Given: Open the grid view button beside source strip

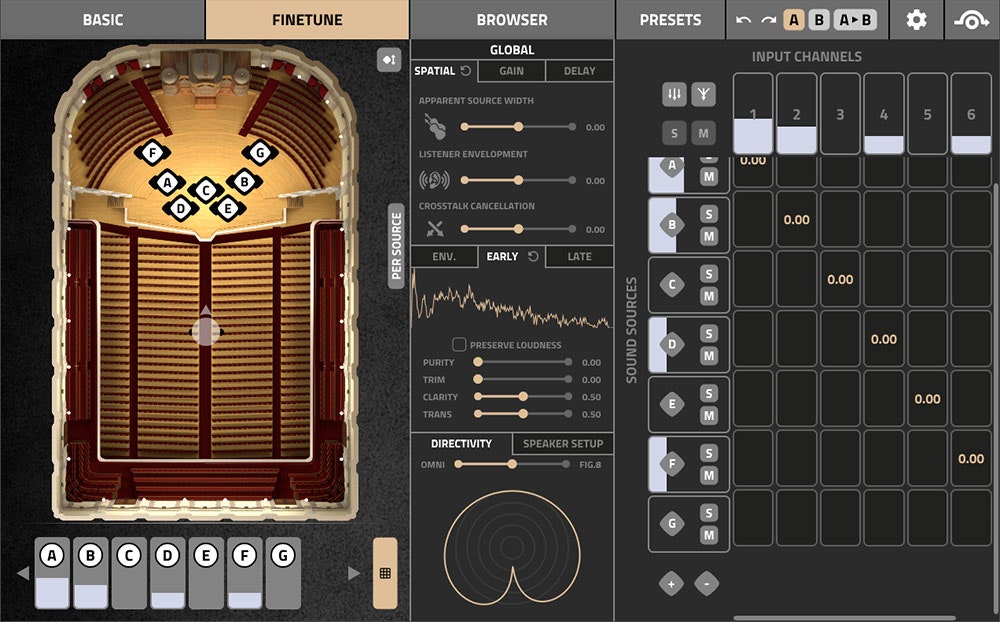Looking at the screenshot, I should point(385,573).
